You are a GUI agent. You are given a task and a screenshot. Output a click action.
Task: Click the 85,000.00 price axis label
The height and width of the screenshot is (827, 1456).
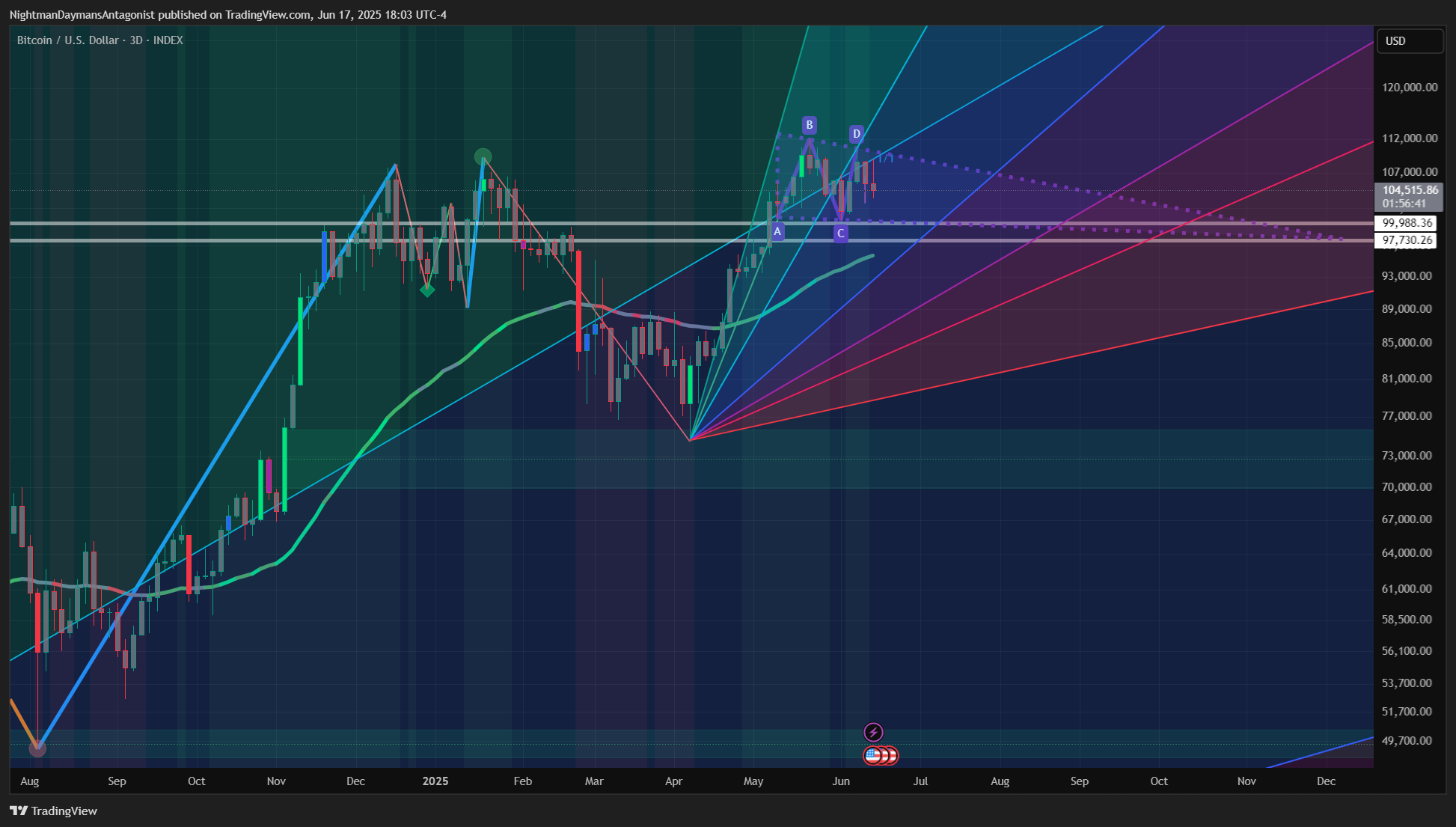tap(1407, 343)
